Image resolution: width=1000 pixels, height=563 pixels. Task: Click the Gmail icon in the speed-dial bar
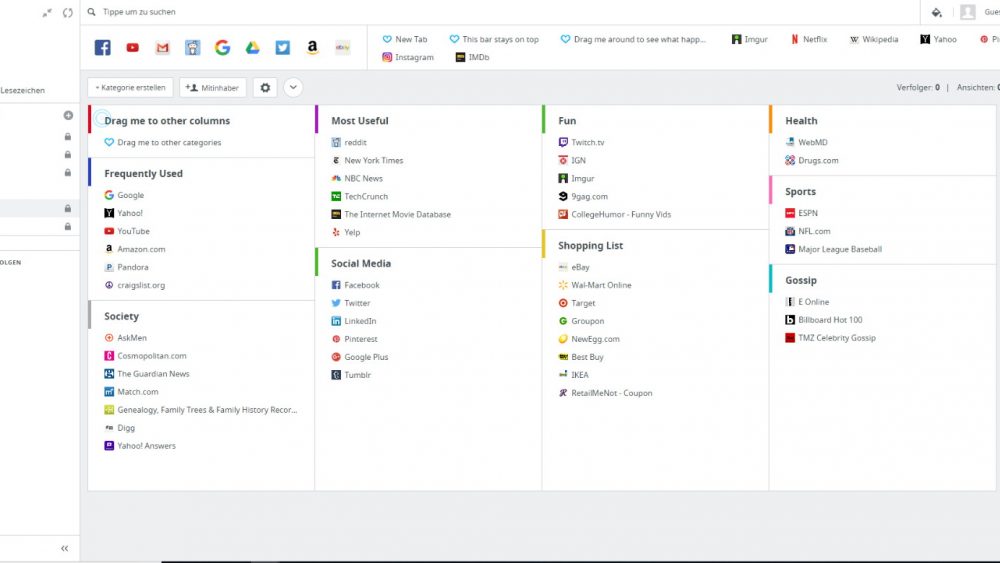(162, 48)
